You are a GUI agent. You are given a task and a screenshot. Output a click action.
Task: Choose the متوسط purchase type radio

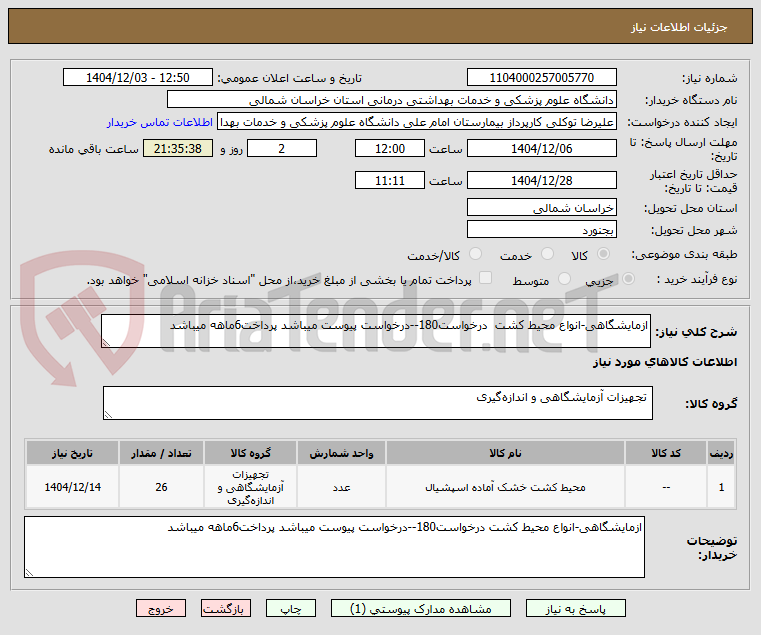click(x=564, y=279)
